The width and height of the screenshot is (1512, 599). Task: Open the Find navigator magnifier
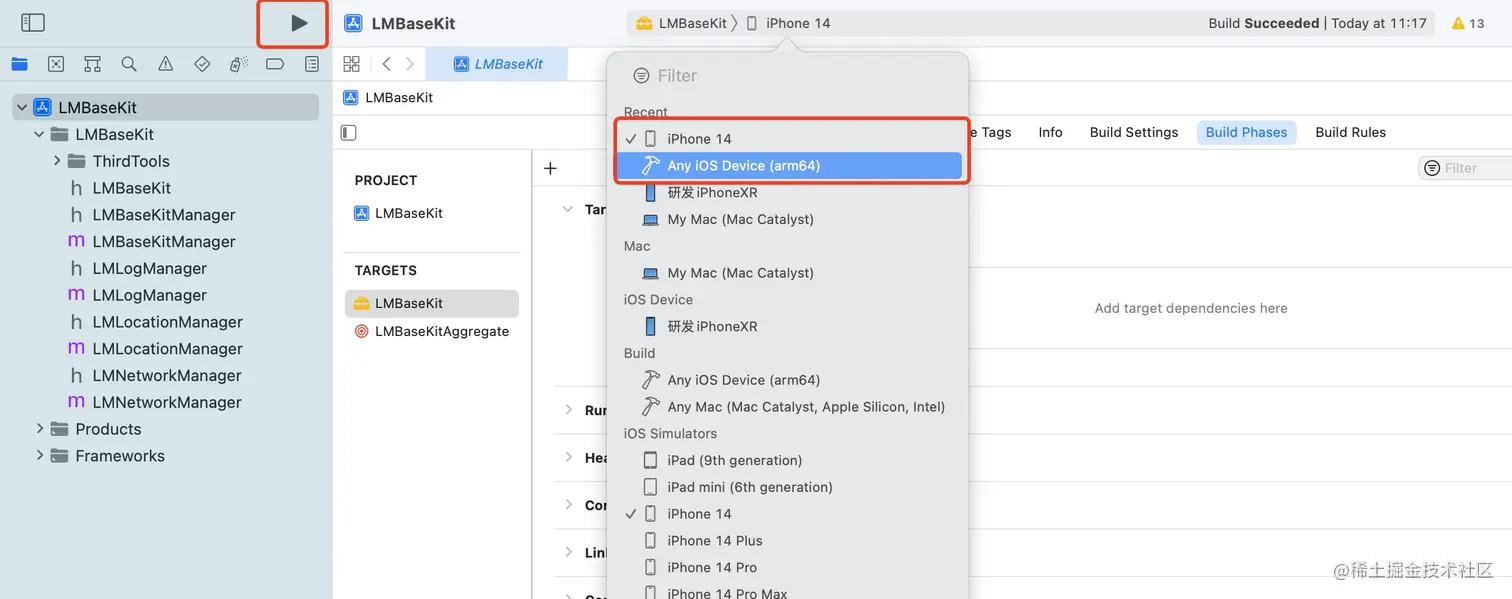tap(129, 64)
